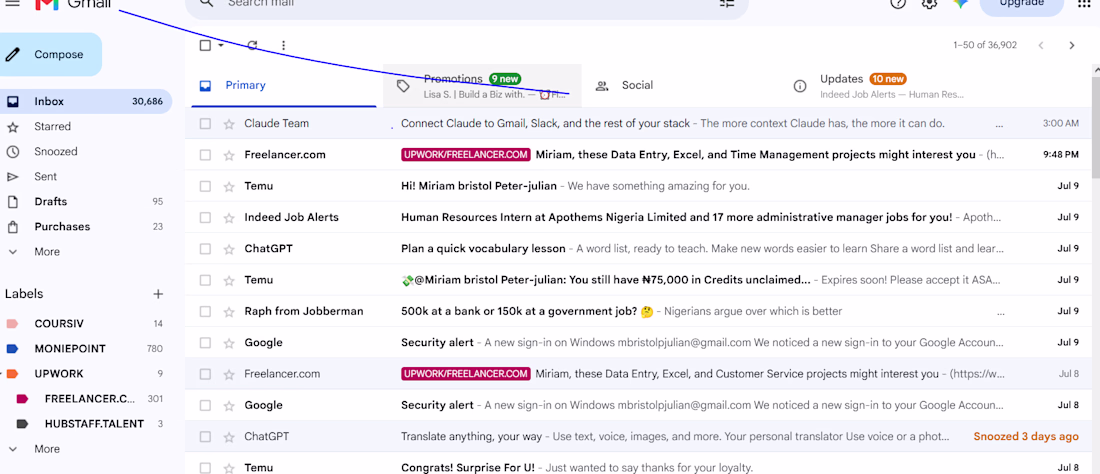Star the Claude Team email
The image size is (1100, 474).
[x=228, y=124]
